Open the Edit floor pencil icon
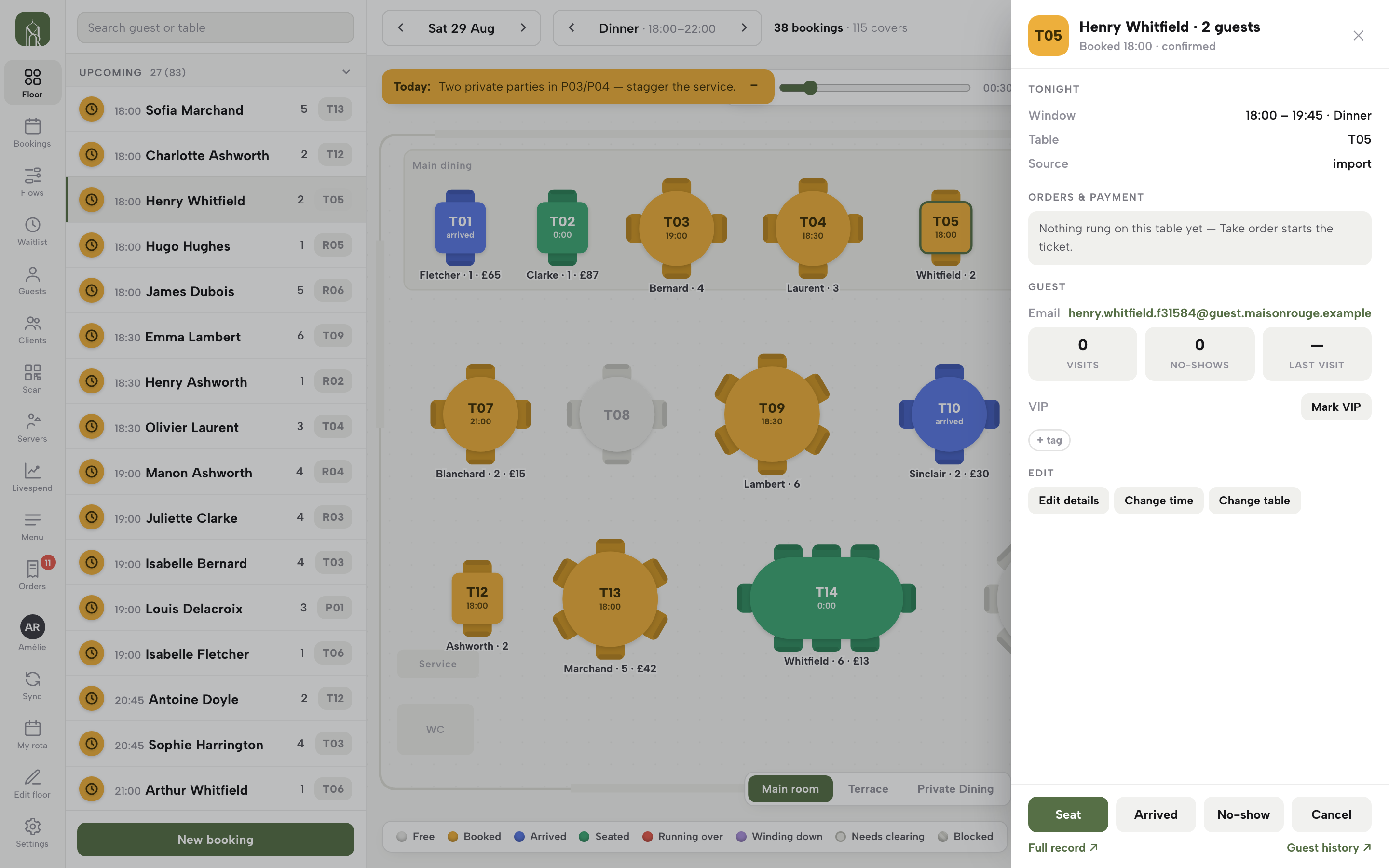 [32, 785]
